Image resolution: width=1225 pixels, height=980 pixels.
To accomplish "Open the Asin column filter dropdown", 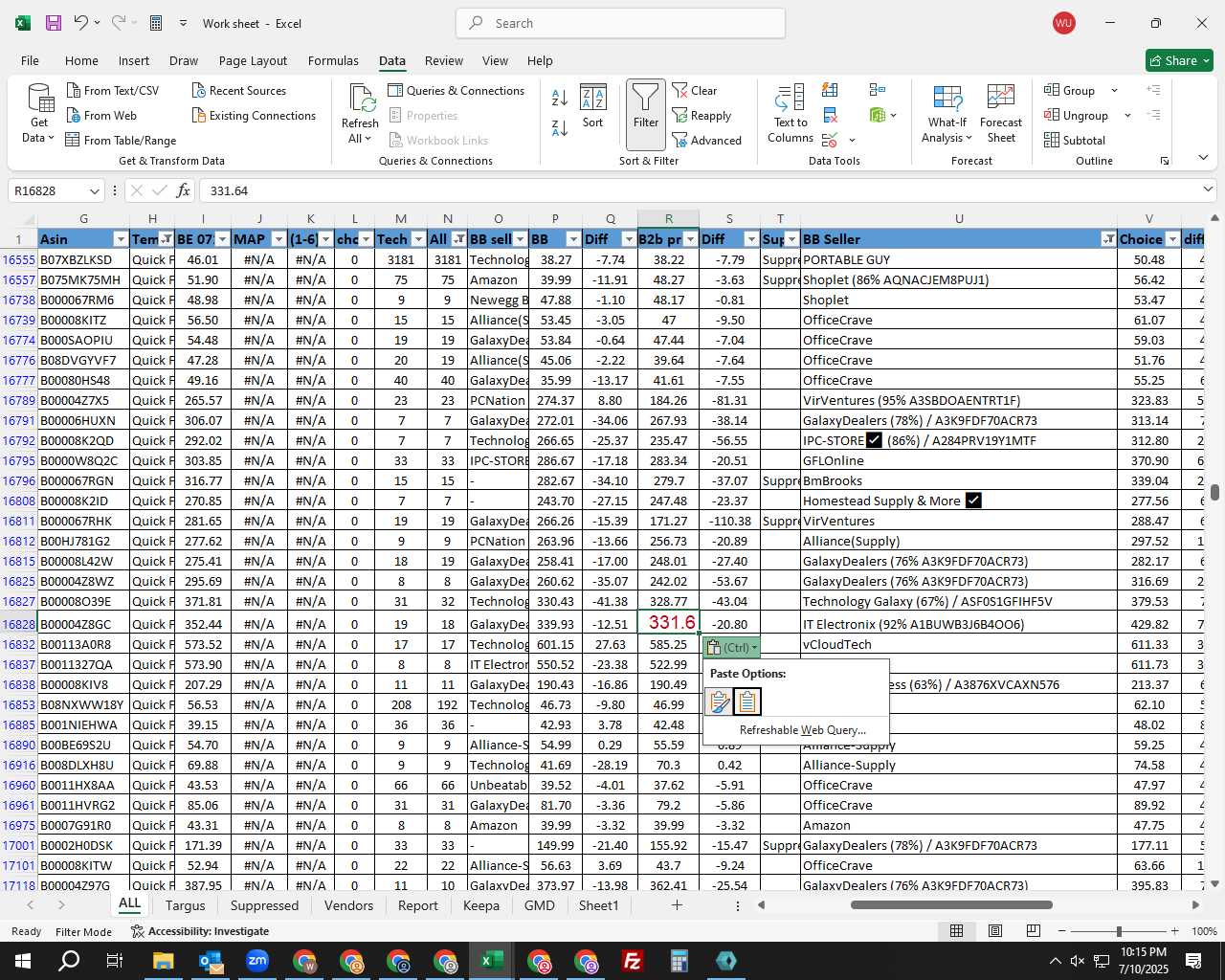I will [121, 239].
